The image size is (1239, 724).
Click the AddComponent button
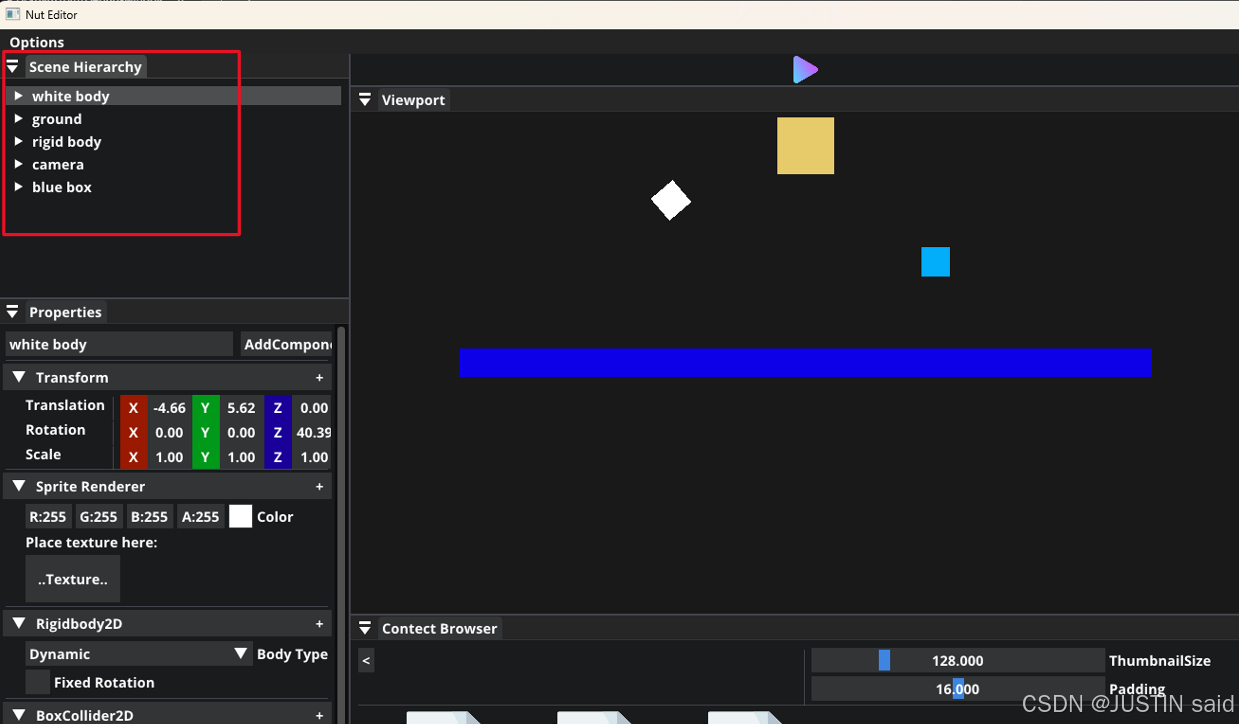pos(287,344)
